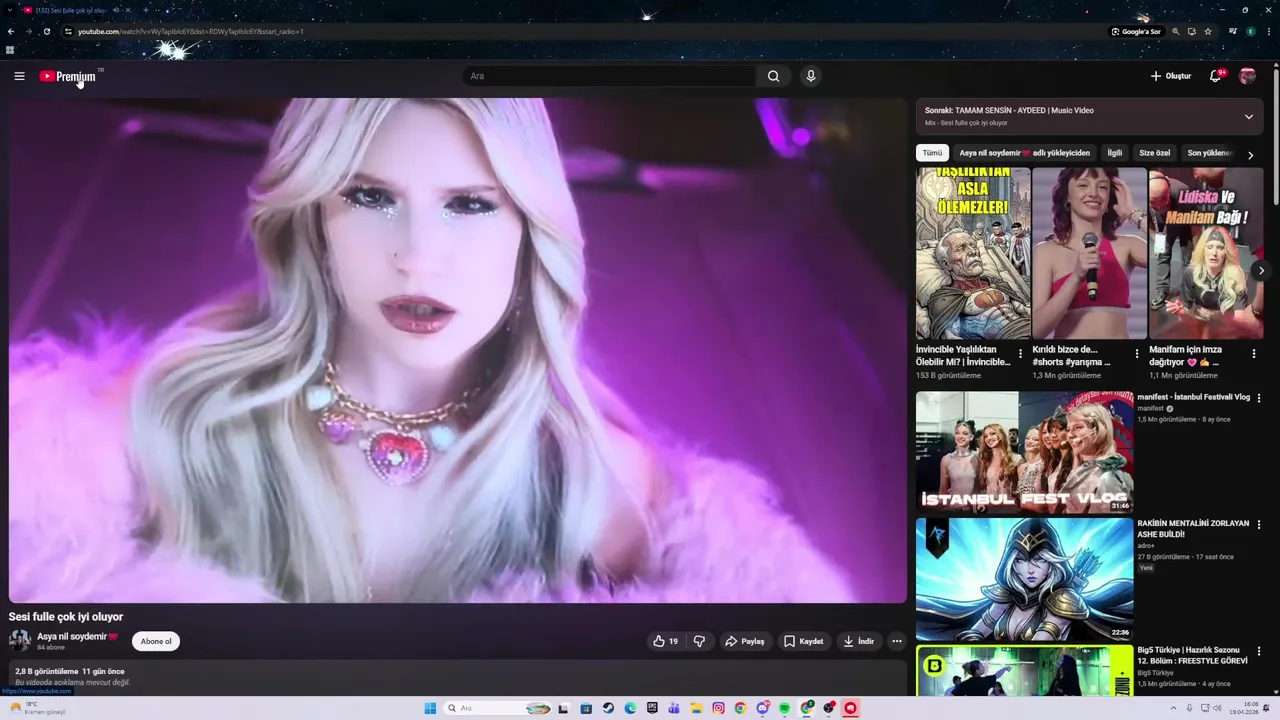The height and width of the screenshot is (720, 1280).
Task: Open the browser three-dot menu
Action: 1268,31
